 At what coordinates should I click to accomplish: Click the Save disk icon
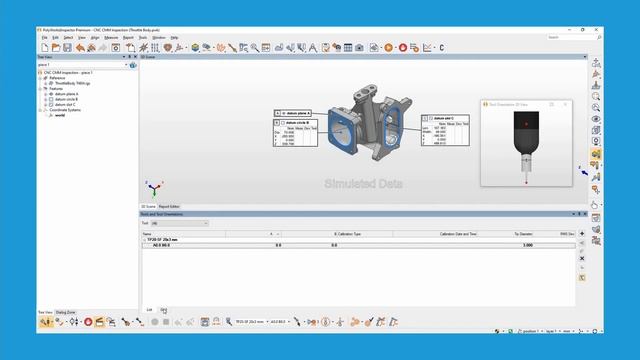click(x=67, y=48)
